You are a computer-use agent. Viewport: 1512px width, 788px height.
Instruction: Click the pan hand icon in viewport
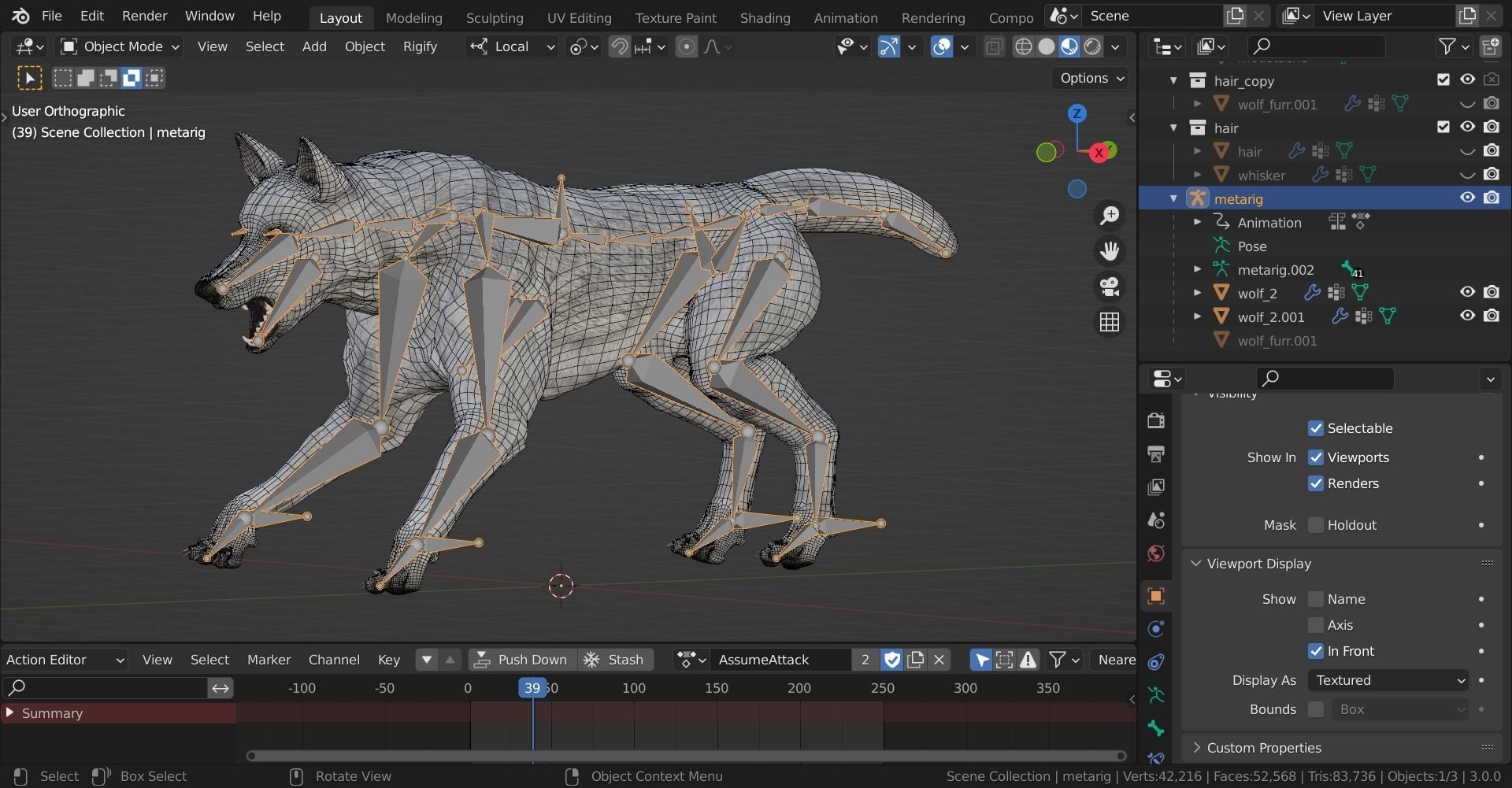[x=1110, y=251]
